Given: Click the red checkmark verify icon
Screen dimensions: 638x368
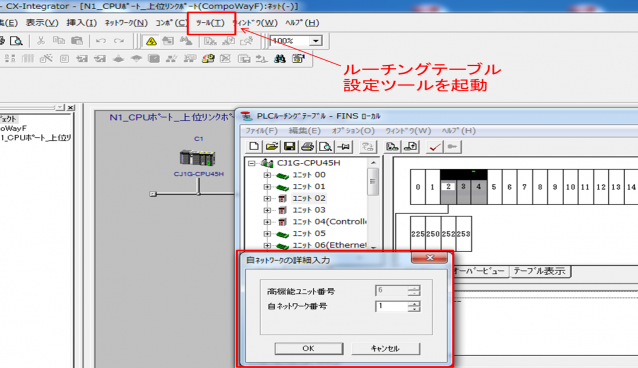Looking at the screenshot, I should pos(435,147).
